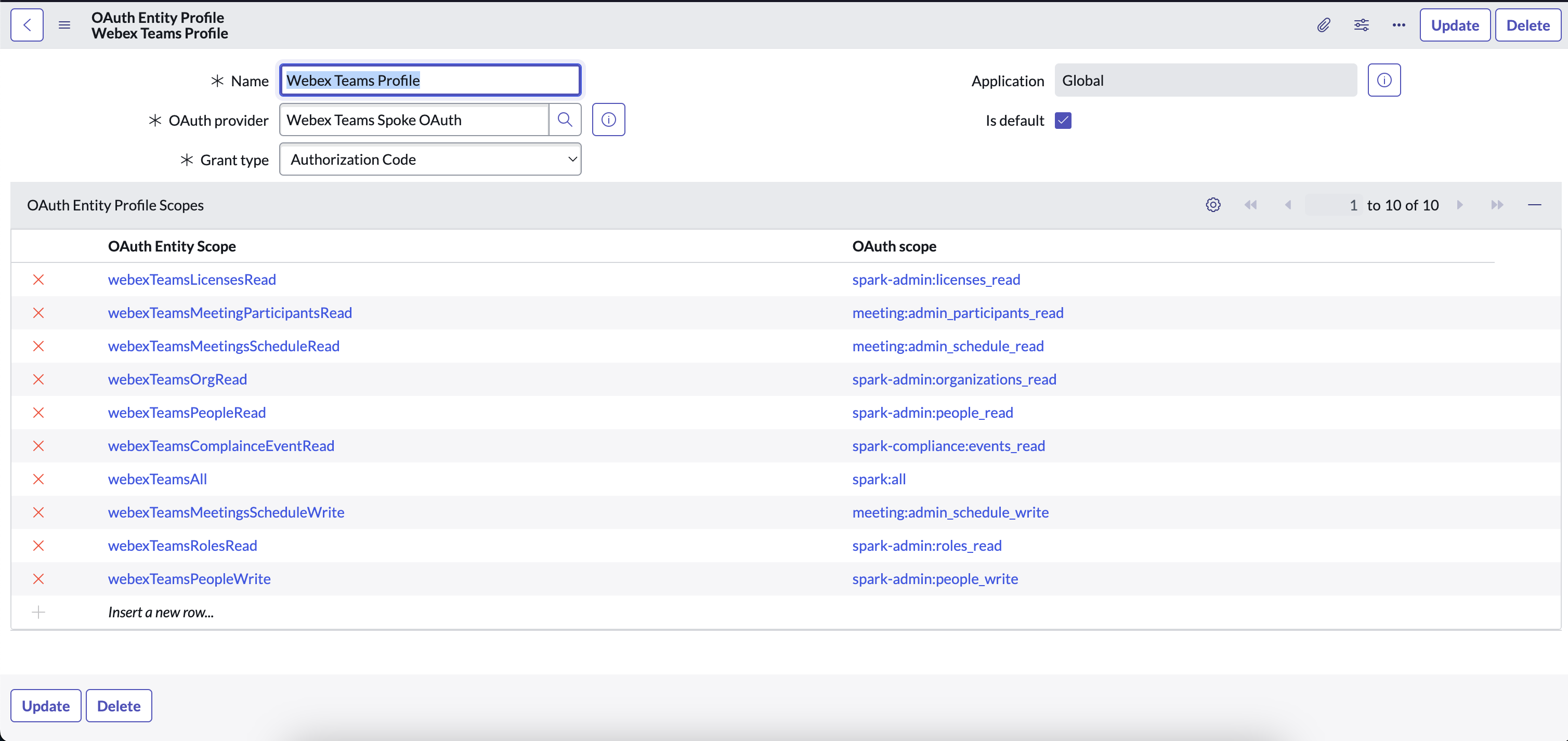Viewport: 1568px width, 741px height.
Task: Jump to last page of scopes list
Action: coord(1497,205)
